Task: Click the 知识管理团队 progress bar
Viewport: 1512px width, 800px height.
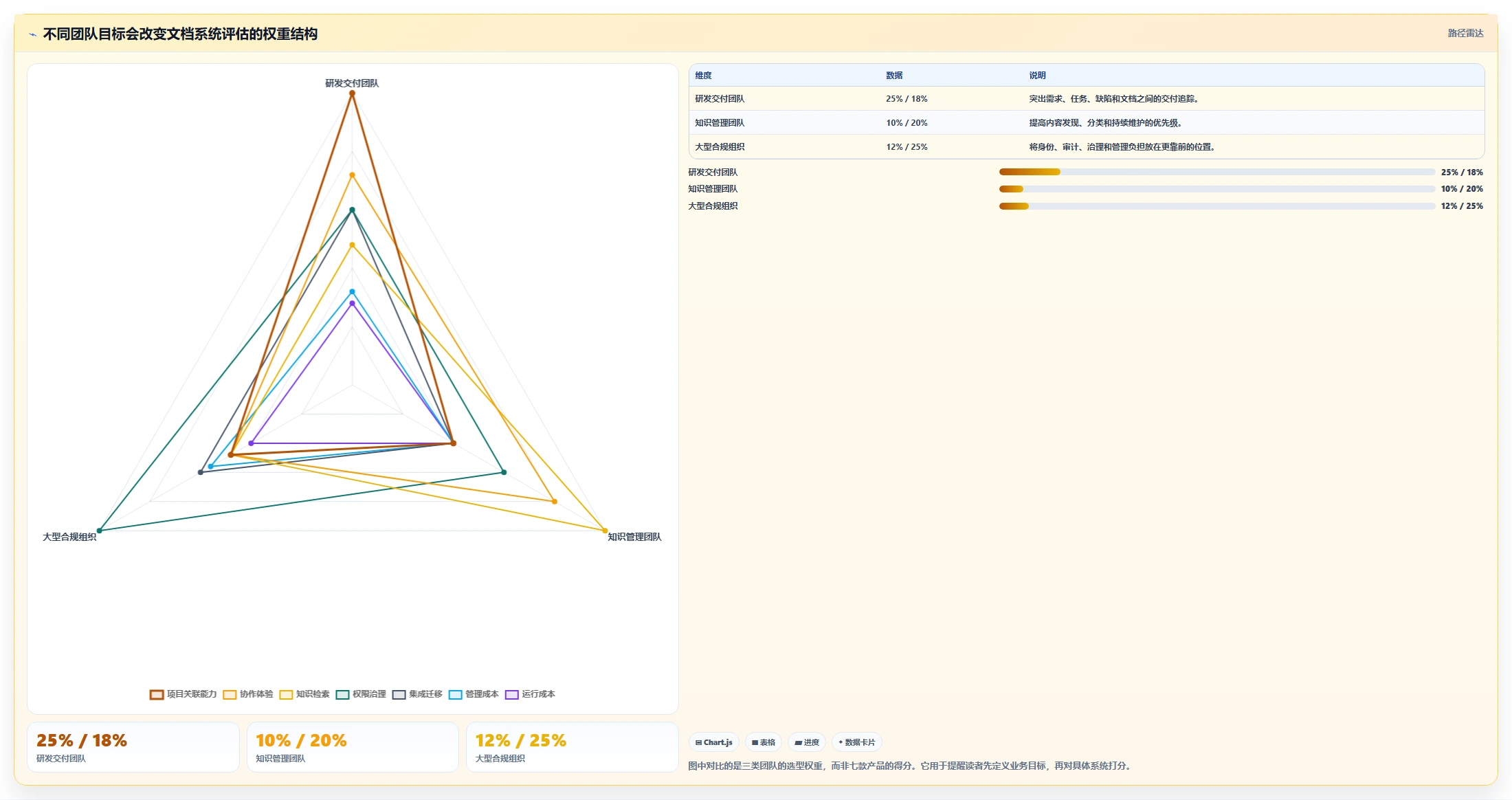Action: [1216, 189]
